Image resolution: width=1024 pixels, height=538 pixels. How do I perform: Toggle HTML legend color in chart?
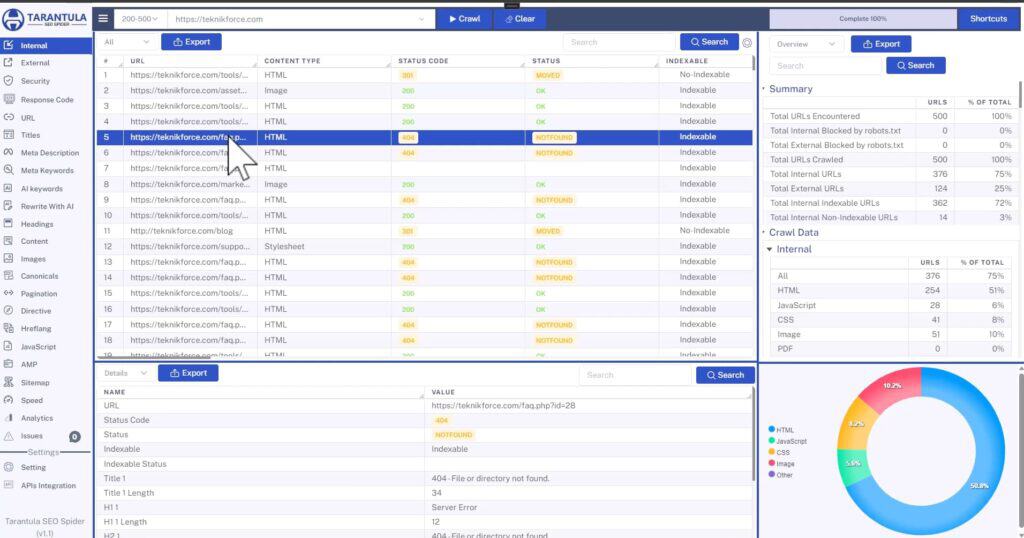[772, 430]
